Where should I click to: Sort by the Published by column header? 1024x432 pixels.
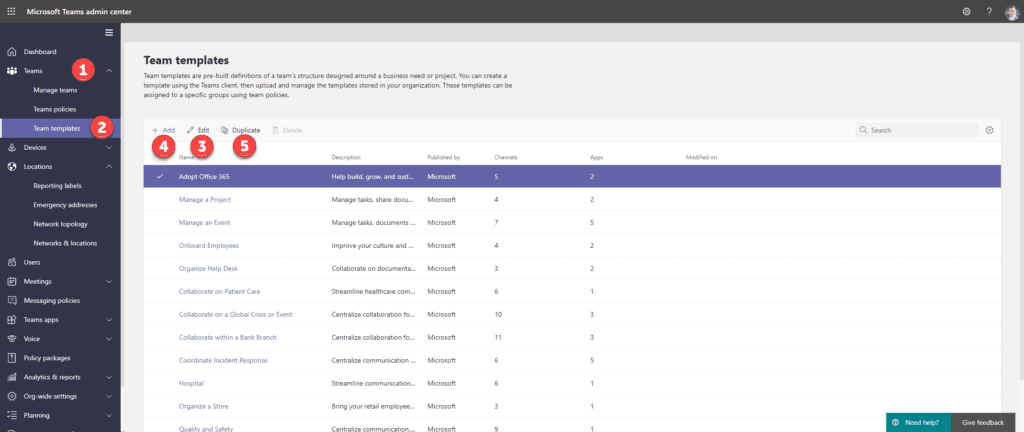444,157
